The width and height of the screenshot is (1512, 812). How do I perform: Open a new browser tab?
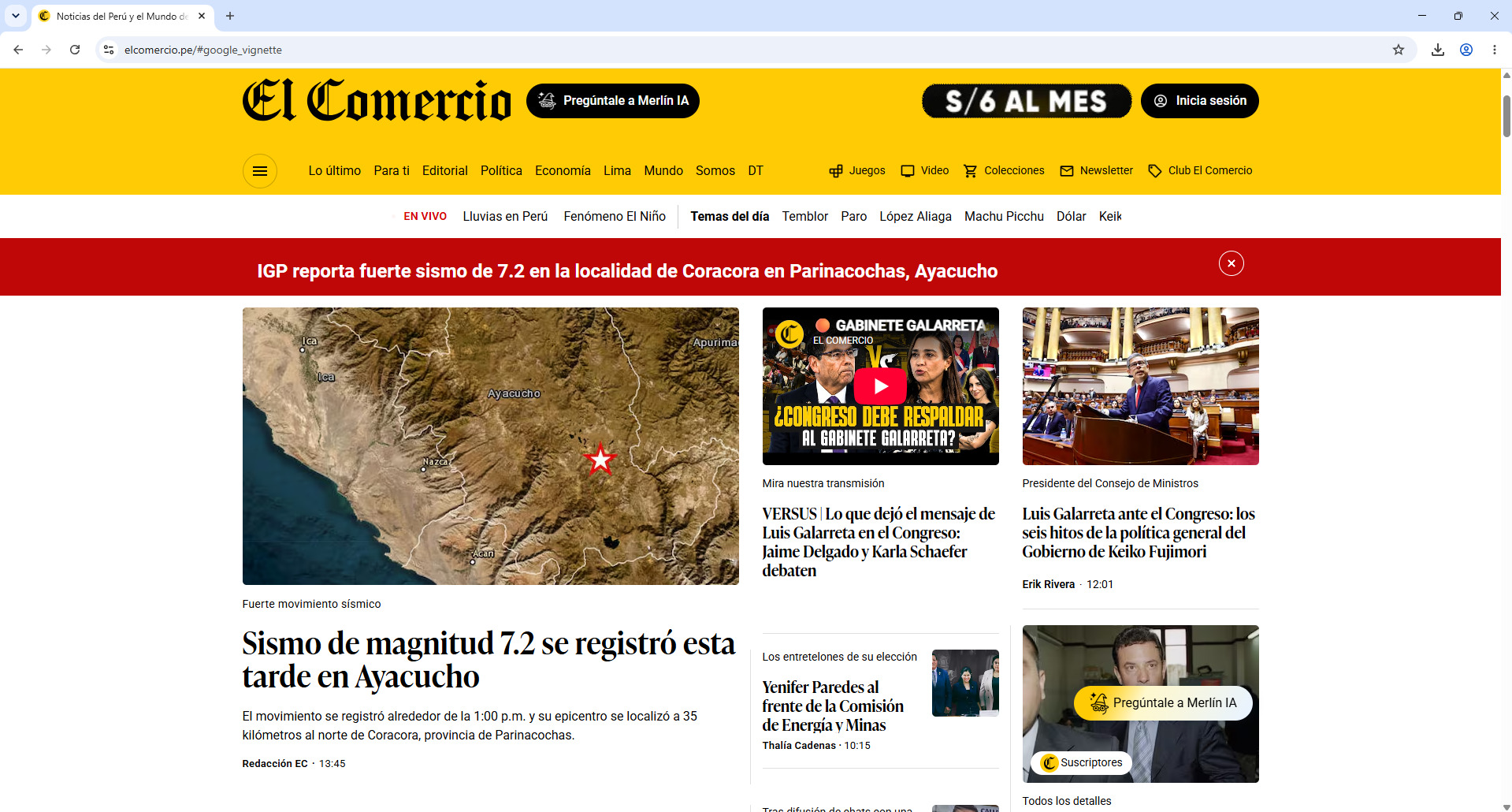pyautogui.click(x=230, y=16)
